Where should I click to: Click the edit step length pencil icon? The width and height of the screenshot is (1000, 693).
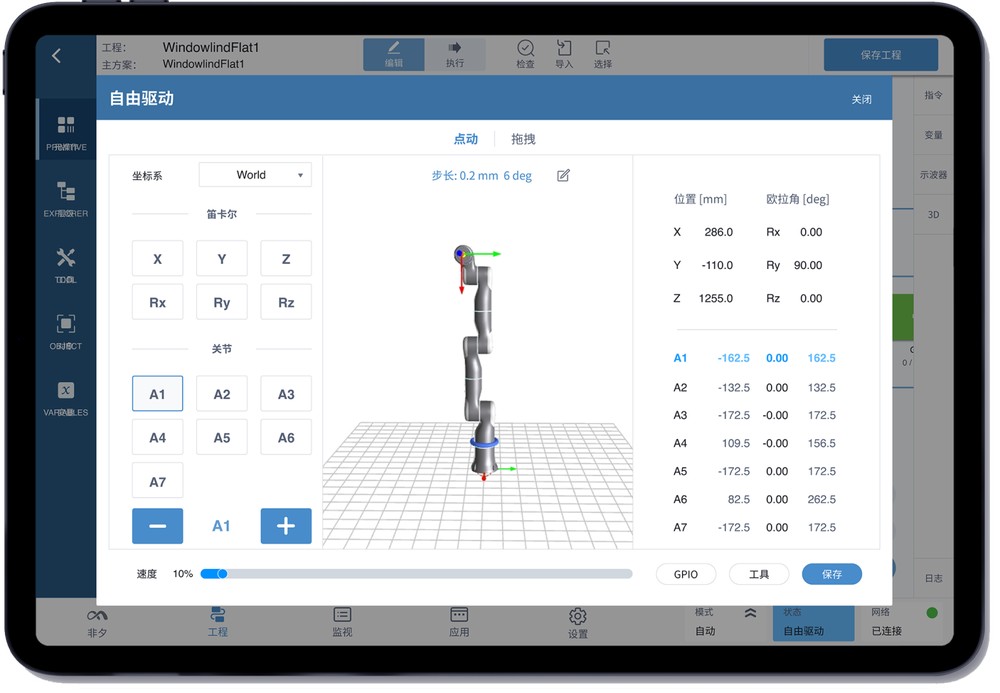563,176
